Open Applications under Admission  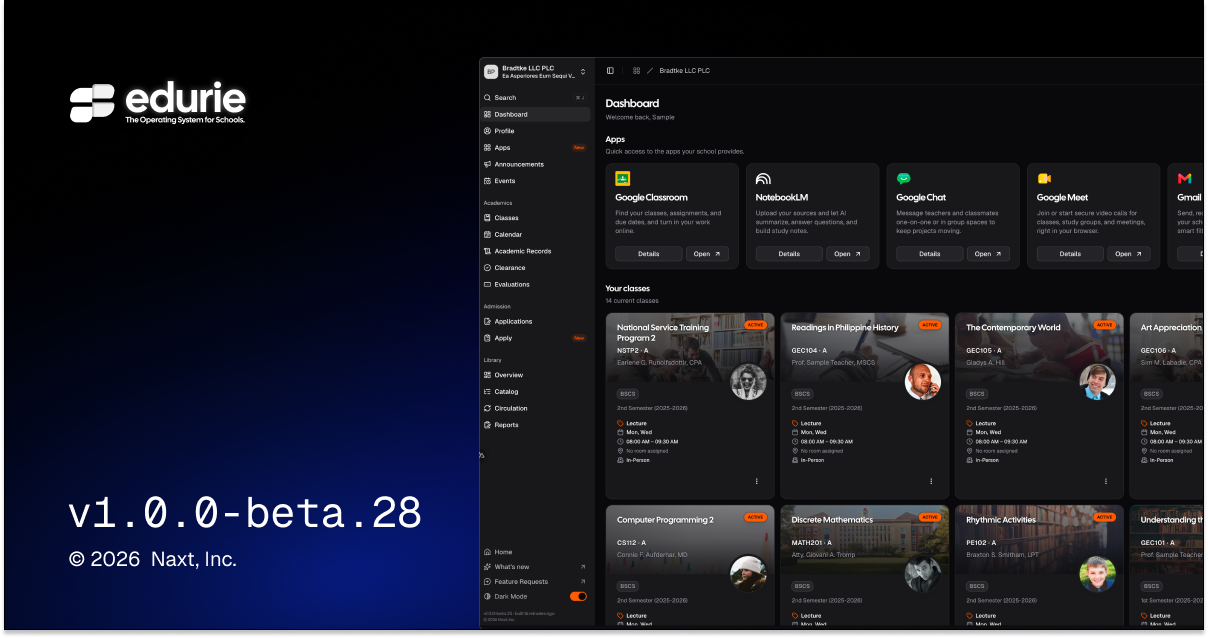pyautogui.click(x=535, y=321)
